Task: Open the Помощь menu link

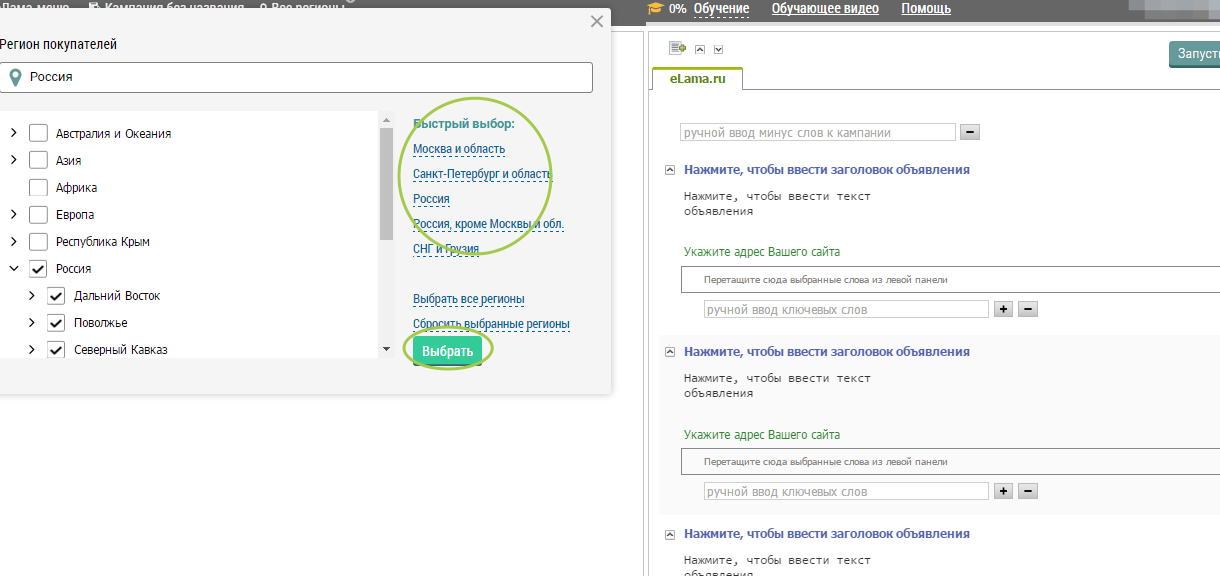Action: click(926, 9)
